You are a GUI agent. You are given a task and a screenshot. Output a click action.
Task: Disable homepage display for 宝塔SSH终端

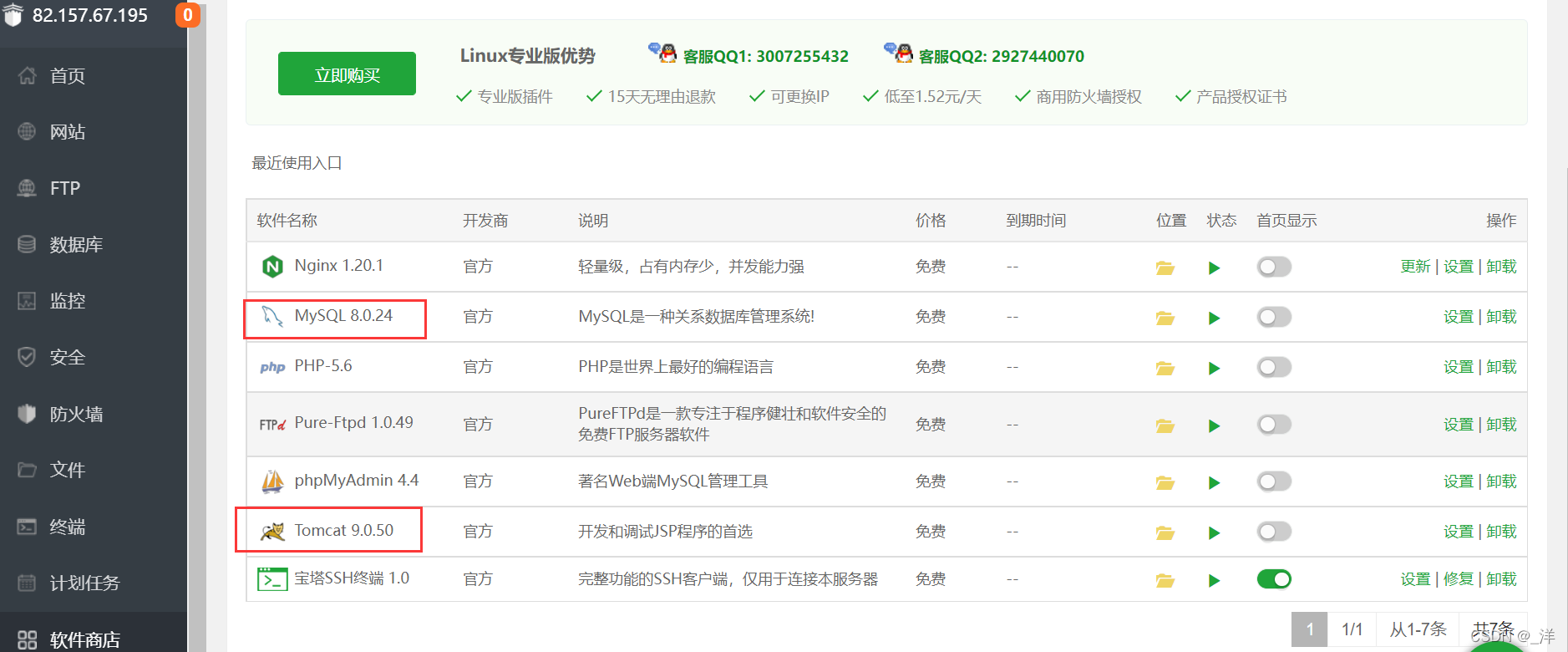point(1274,579)
